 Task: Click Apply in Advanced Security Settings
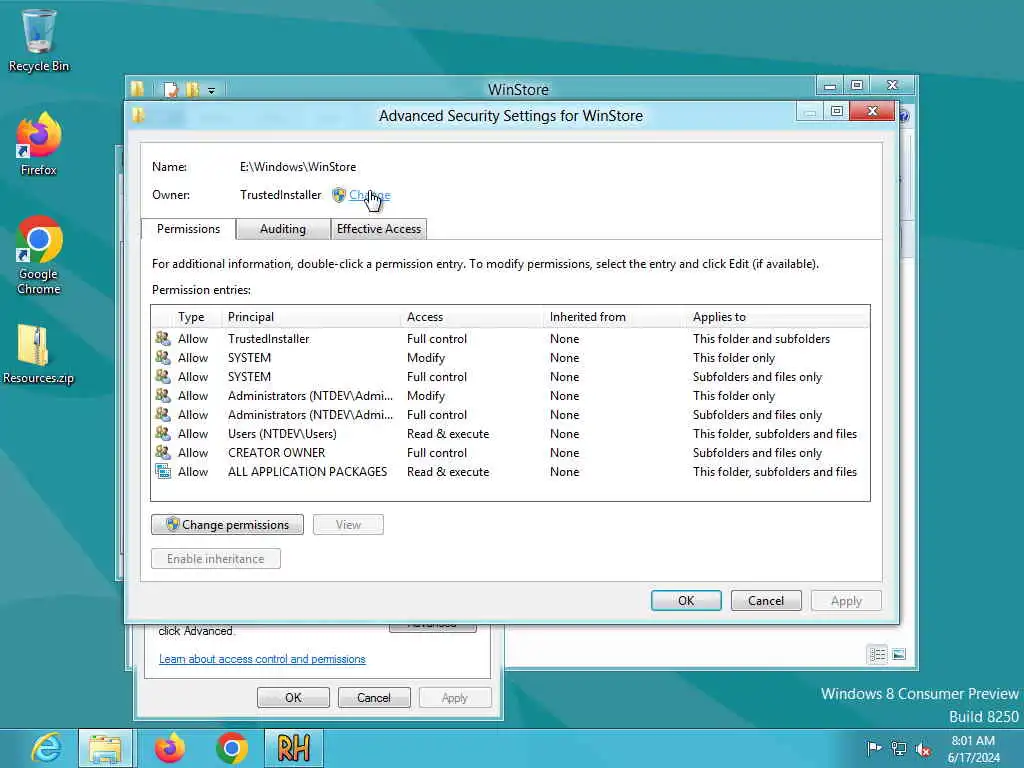[846, 600]
